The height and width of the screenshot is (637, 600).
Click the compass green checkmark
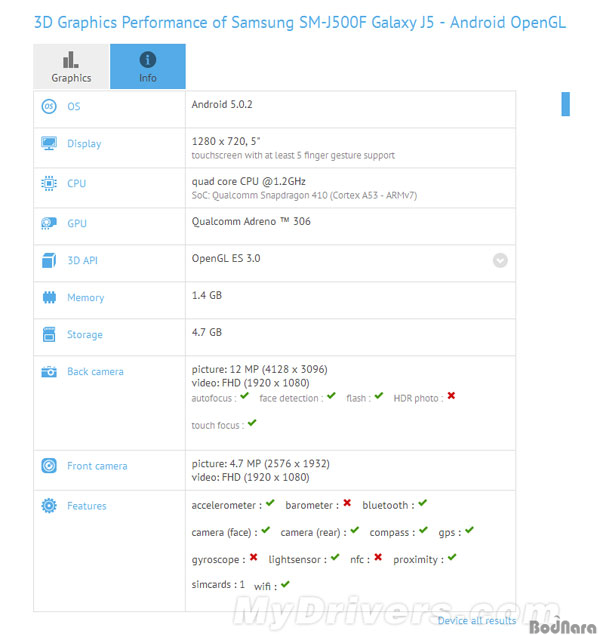(x=424, y=530)
